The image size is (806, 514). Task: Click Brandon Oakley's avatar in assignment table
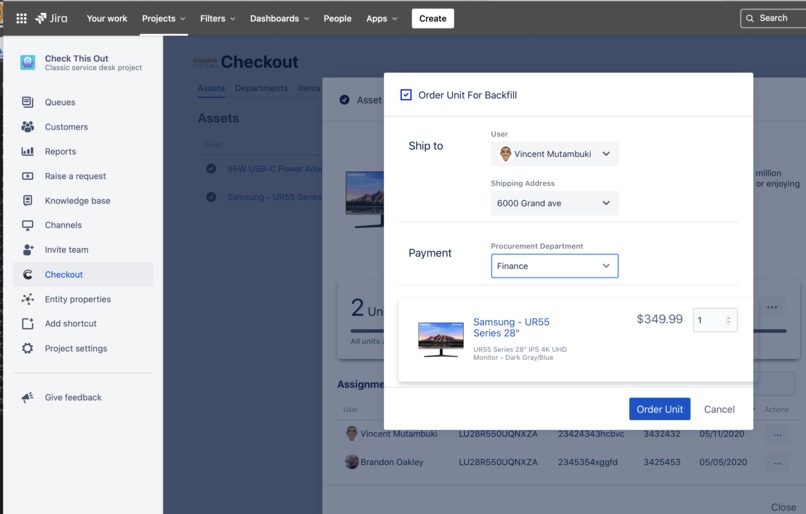352,462
